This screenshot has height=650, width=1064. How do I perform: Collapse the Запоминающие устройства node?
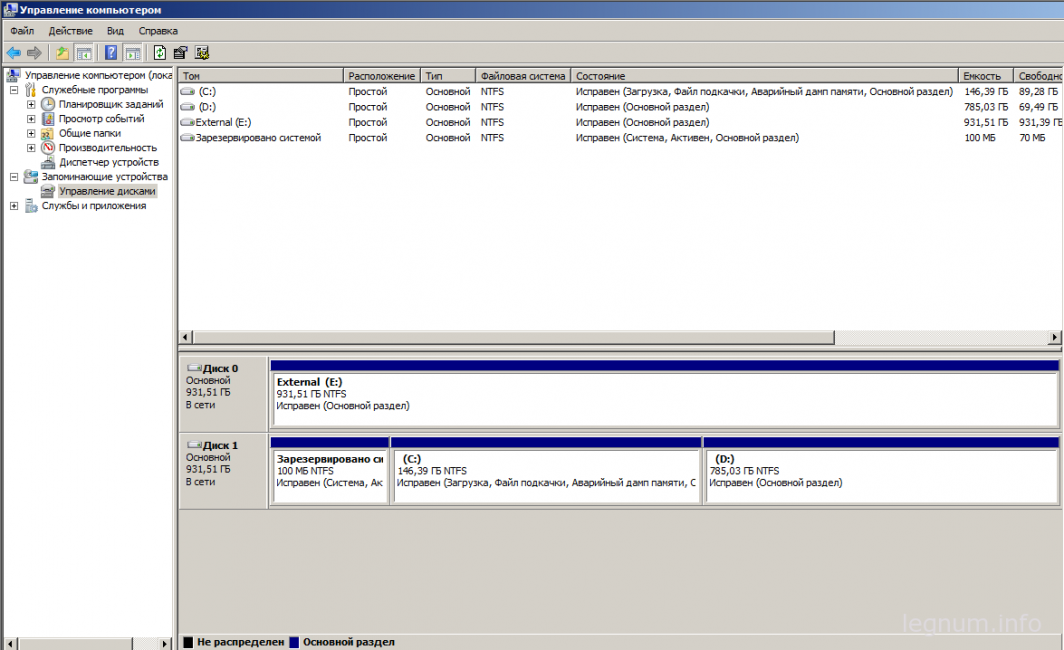tap(14, 176)
